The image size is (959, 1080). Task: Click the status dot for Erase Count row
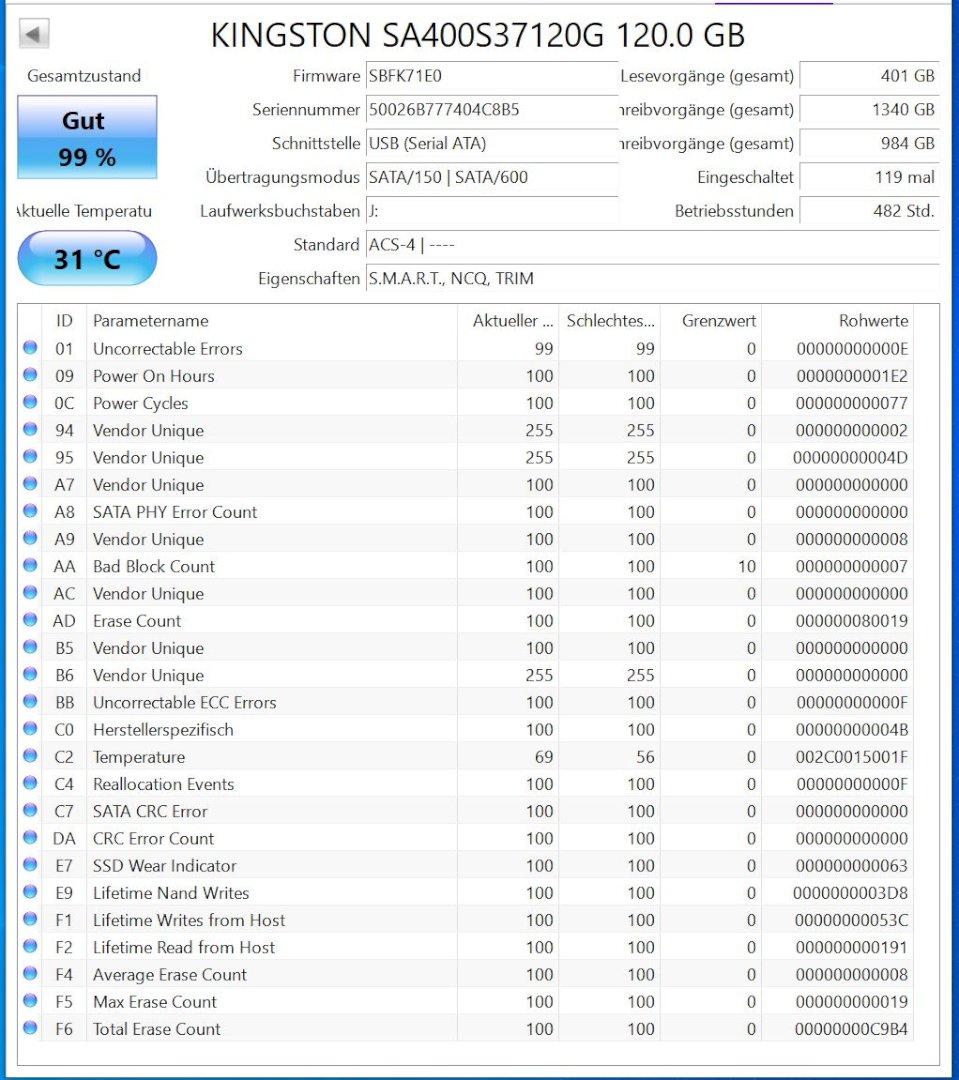pos(30,620)
